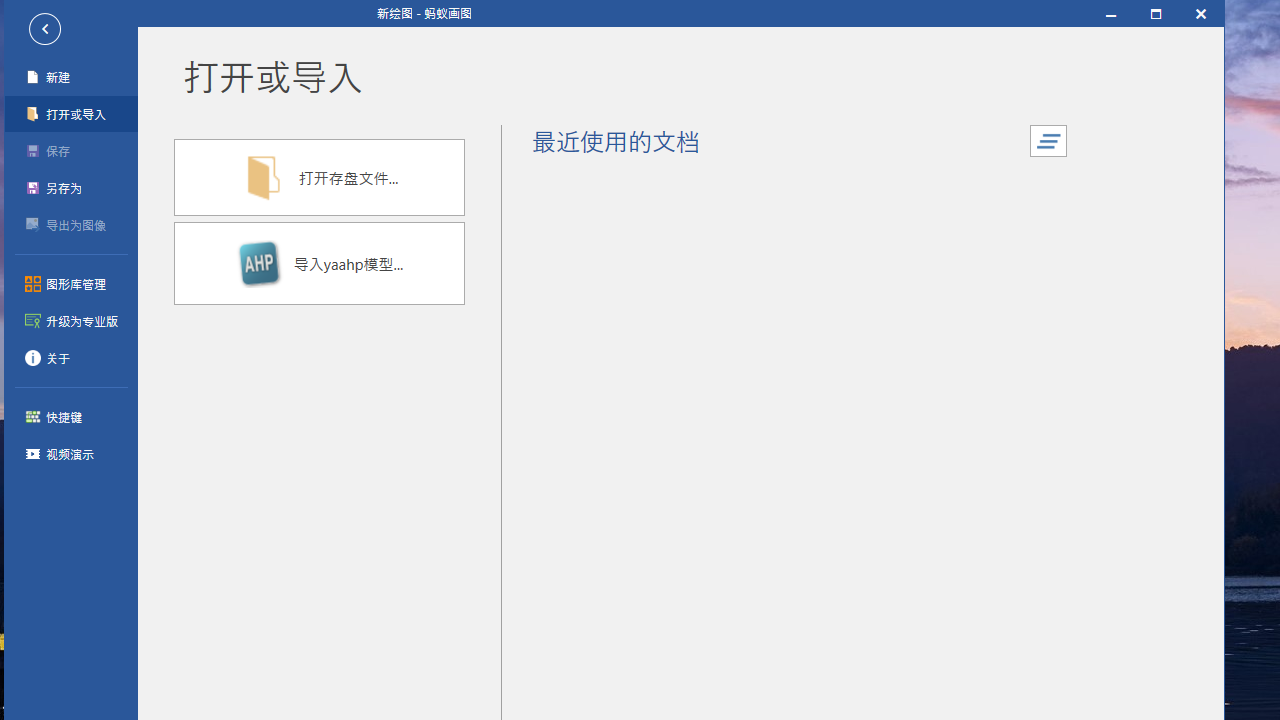Open the recent documents sort options
Image resolution: width=1280 pixels, height=720 pixels.
[x=1048, y=141]
